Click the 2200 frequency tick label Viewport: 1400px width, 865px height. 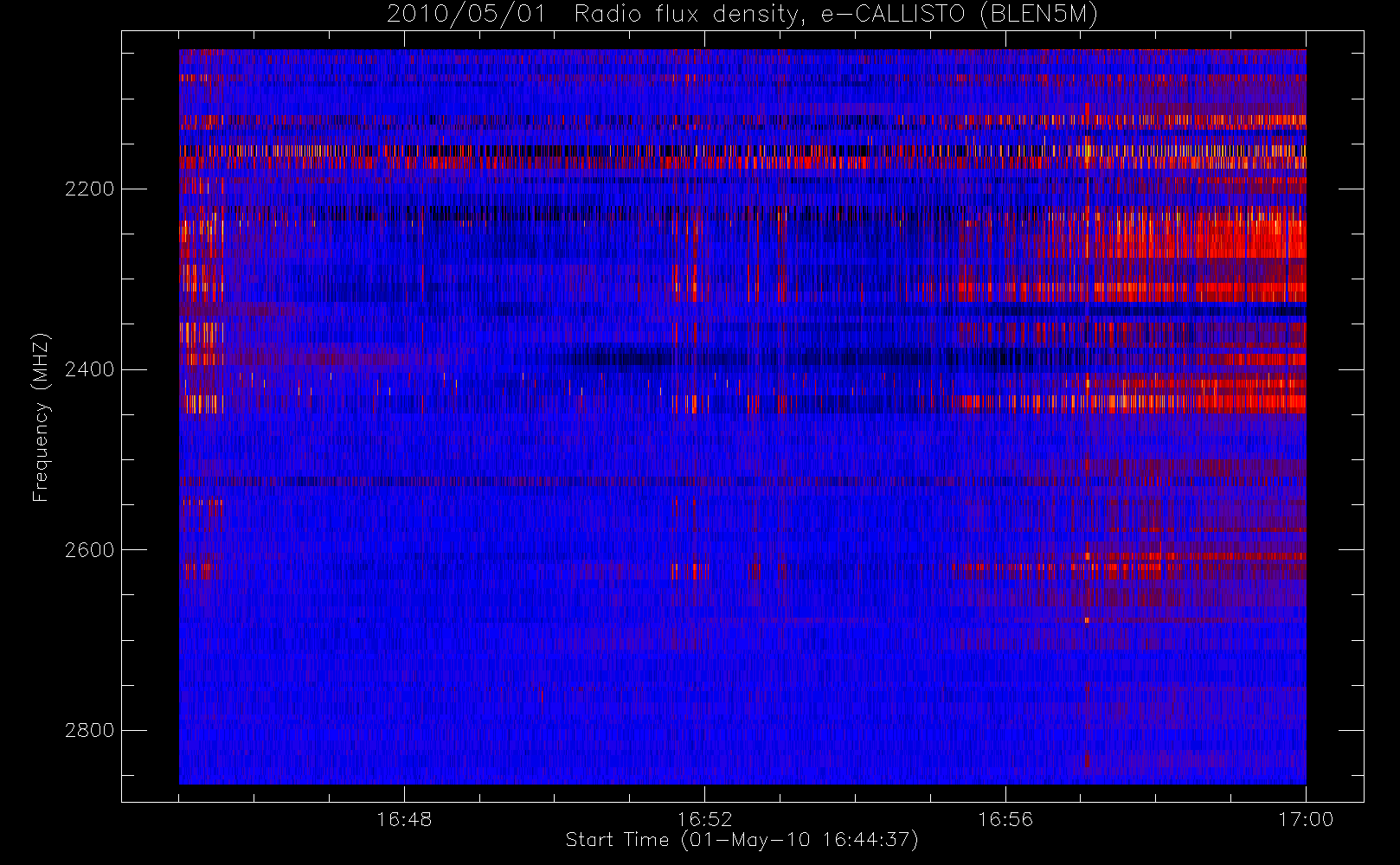pyautogui.click(x=89, y=189)
